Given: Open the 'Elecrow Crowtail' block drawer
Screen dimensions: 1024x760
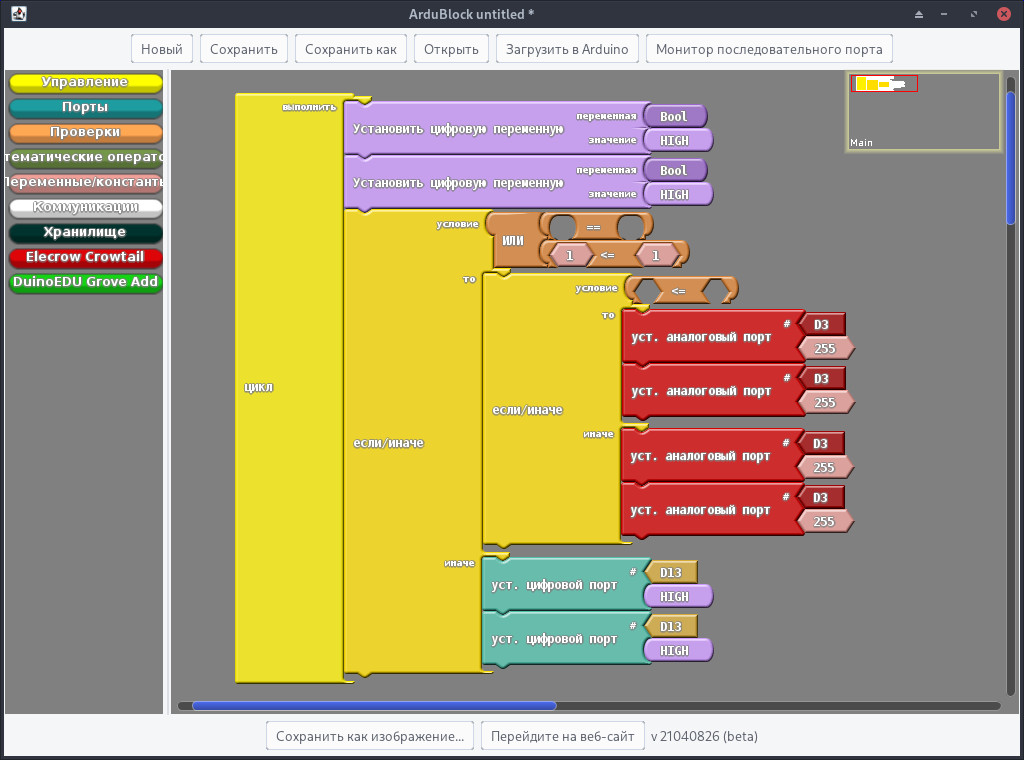Looking at the screenshot, I should tap(85, 257).
